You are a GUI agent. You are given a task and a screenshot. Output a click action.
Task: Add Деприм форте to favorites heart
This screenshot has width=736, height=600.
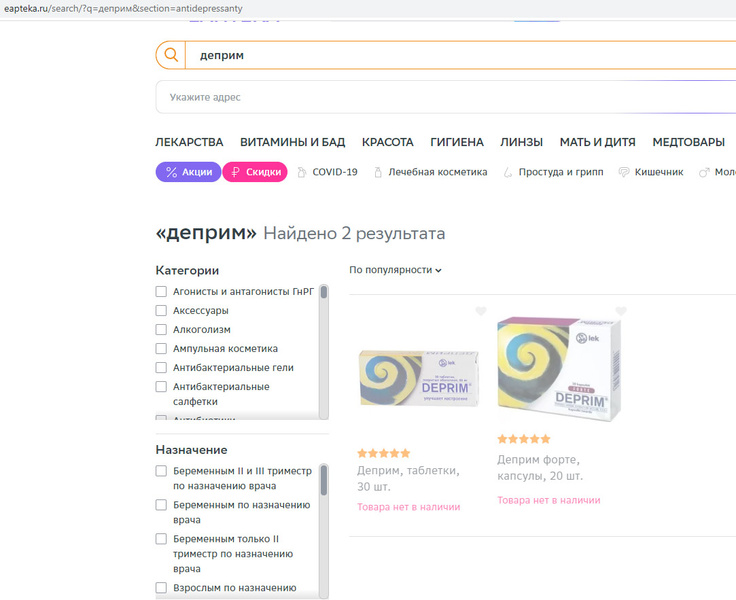click(621, 311)
